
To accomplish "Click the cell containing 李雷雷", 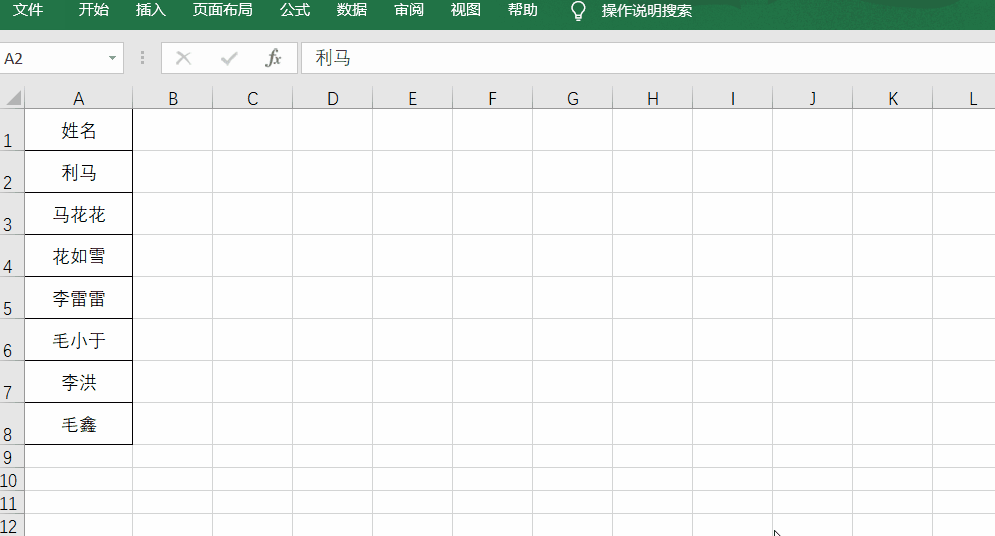I will pyautogui.click(x=79, y=297).
